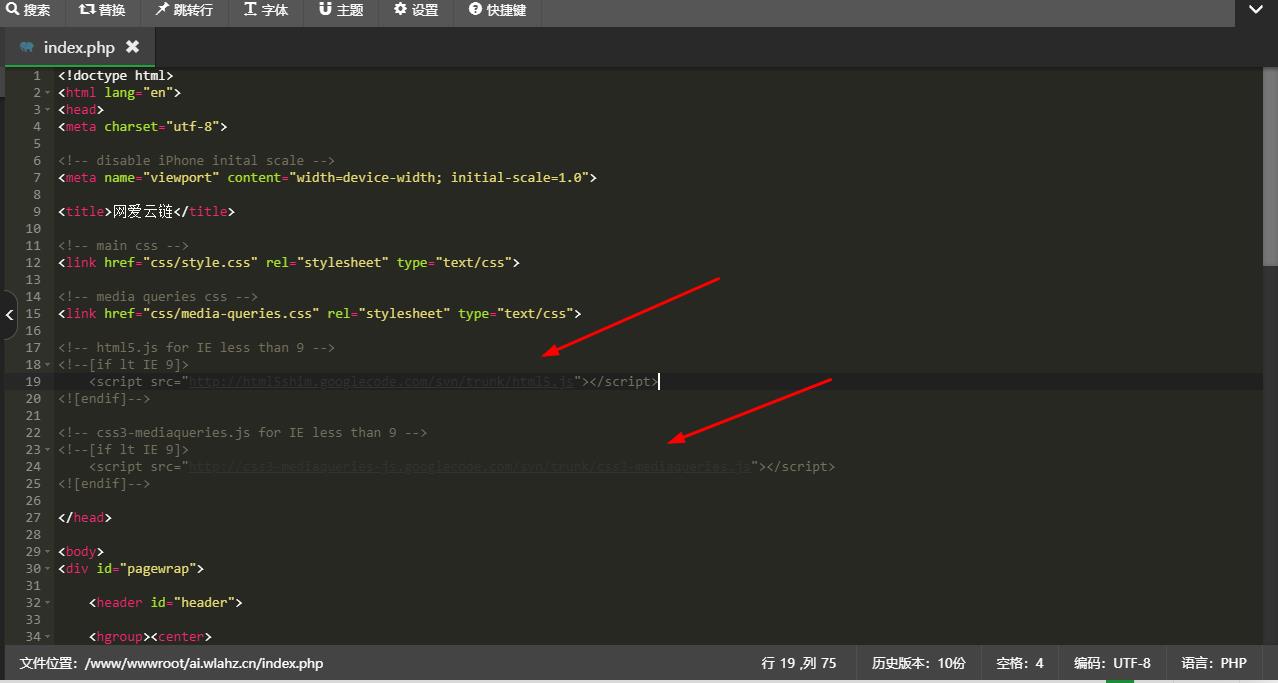The width and height of the screenshot is (1278, 683).
Task: Open the 字体 font settings
Action: 265,10
